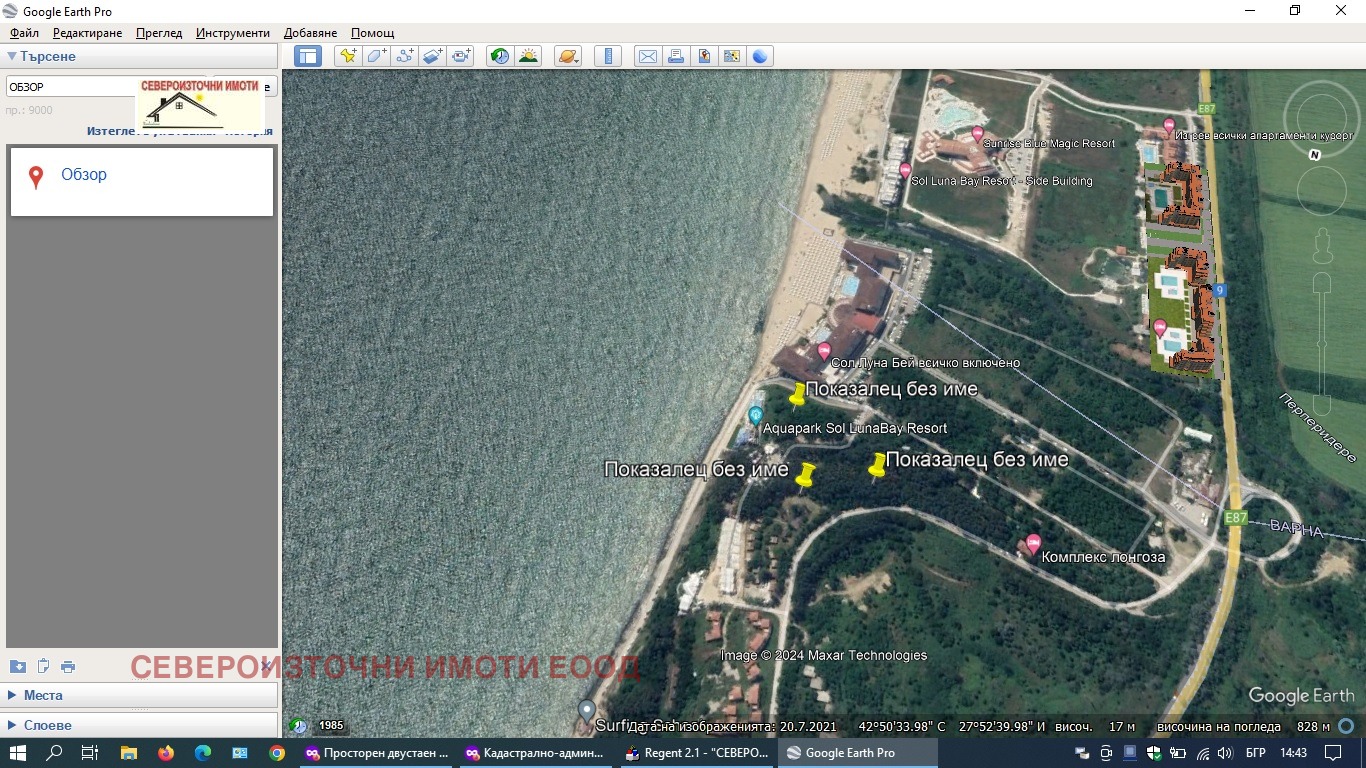
Task: Click the email view icon
Action: click(647, 56)
